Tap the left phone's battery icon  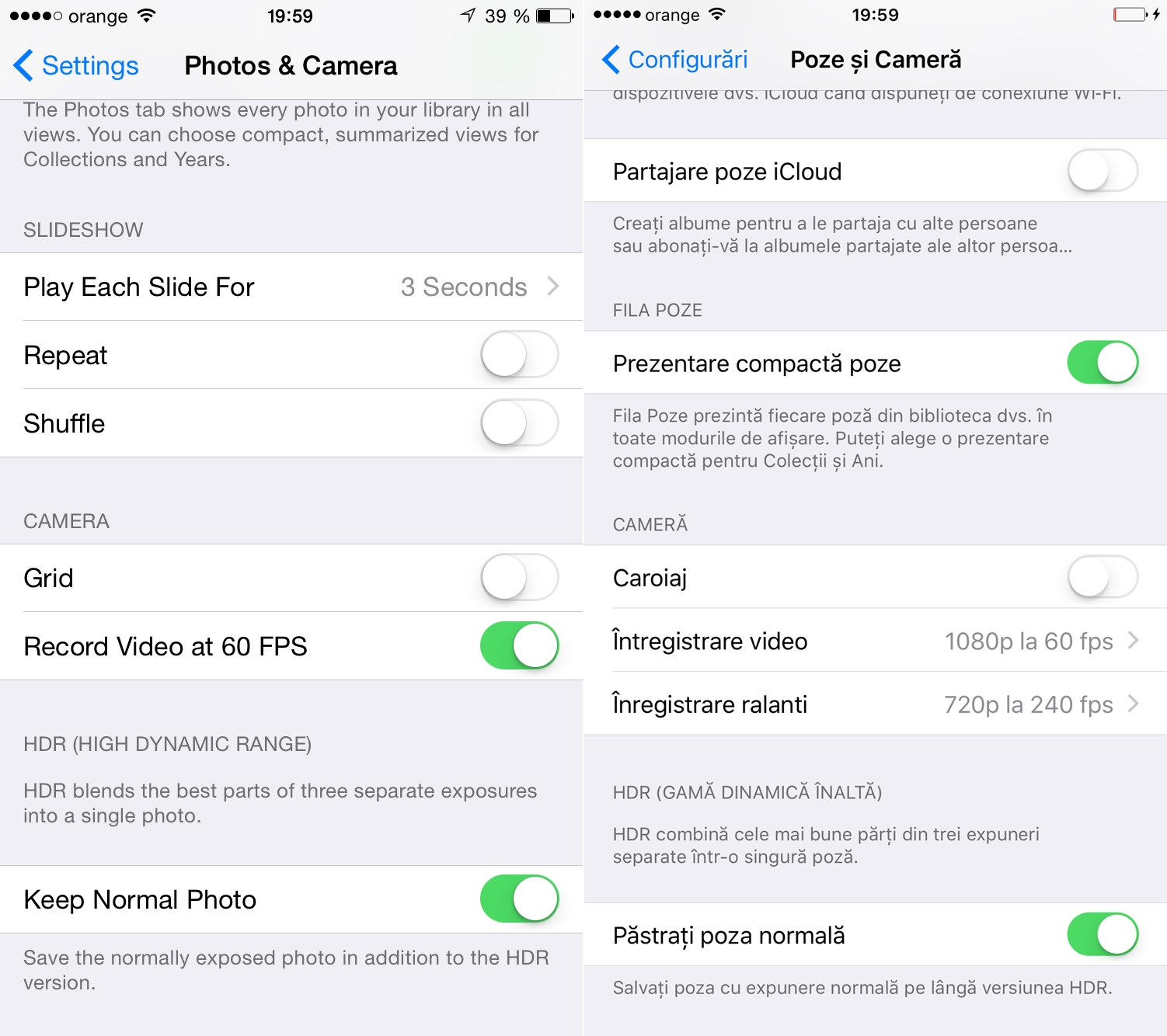pos(556,16)
